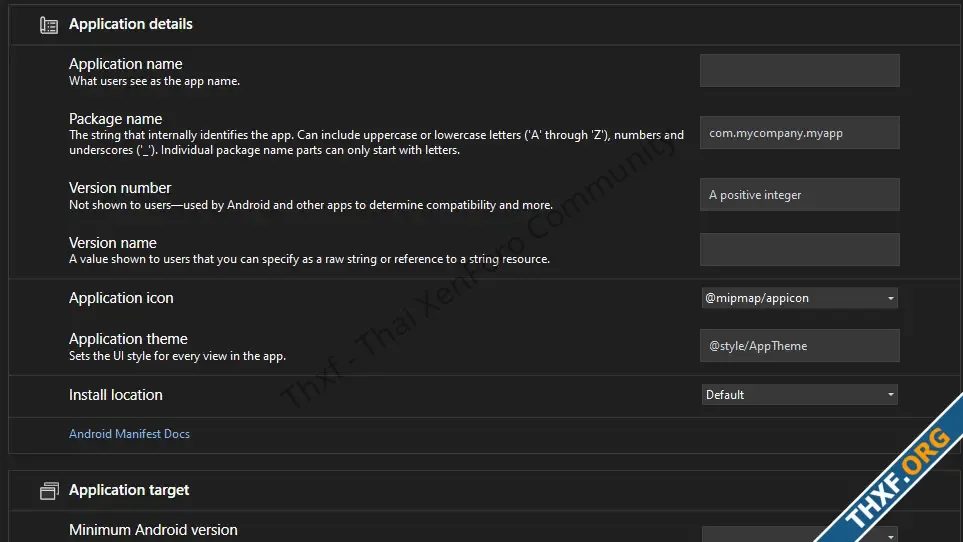The image size is (963, 542).
Task: Click the Application details heading
Action: pos(130,24)
